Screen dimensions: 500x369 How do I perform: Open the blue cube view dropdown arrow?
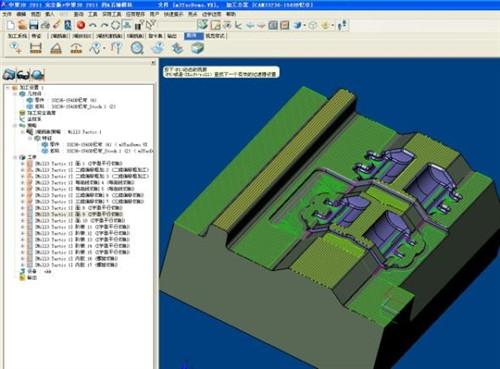point(304,25)
